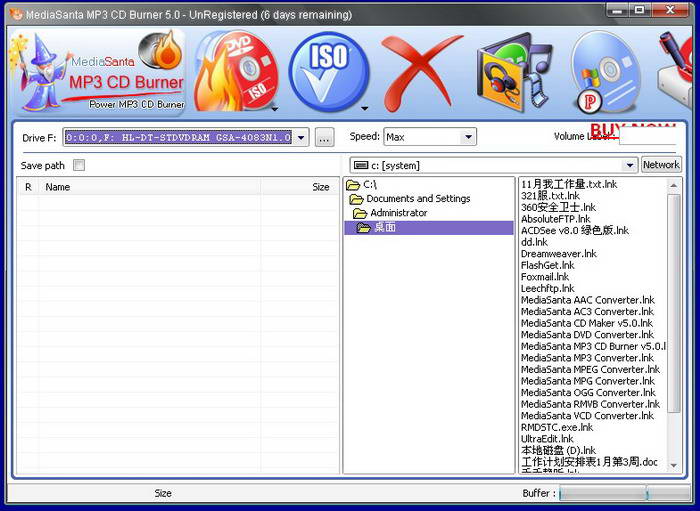Select 321服.txt.lnk file
Viewport: 700px width, 511px height.
(x=550, y=196)
